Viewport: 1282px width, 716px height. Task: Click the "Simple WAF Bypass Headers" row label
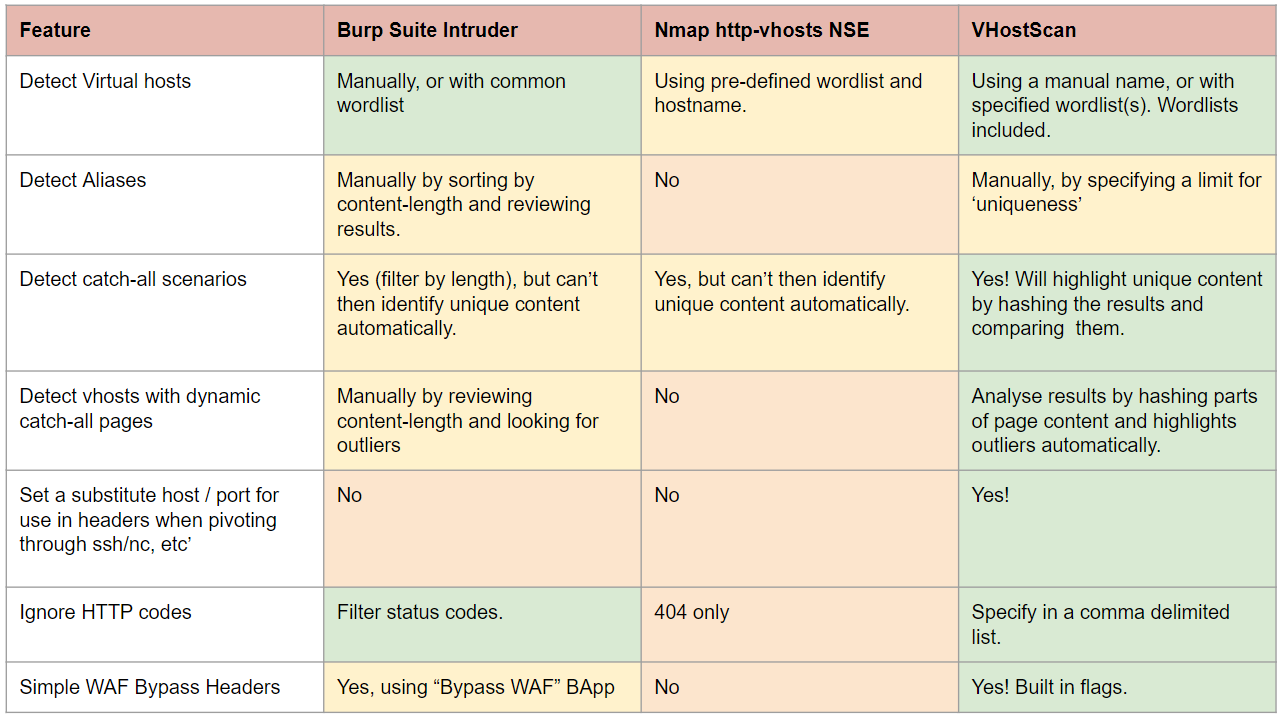150,687
